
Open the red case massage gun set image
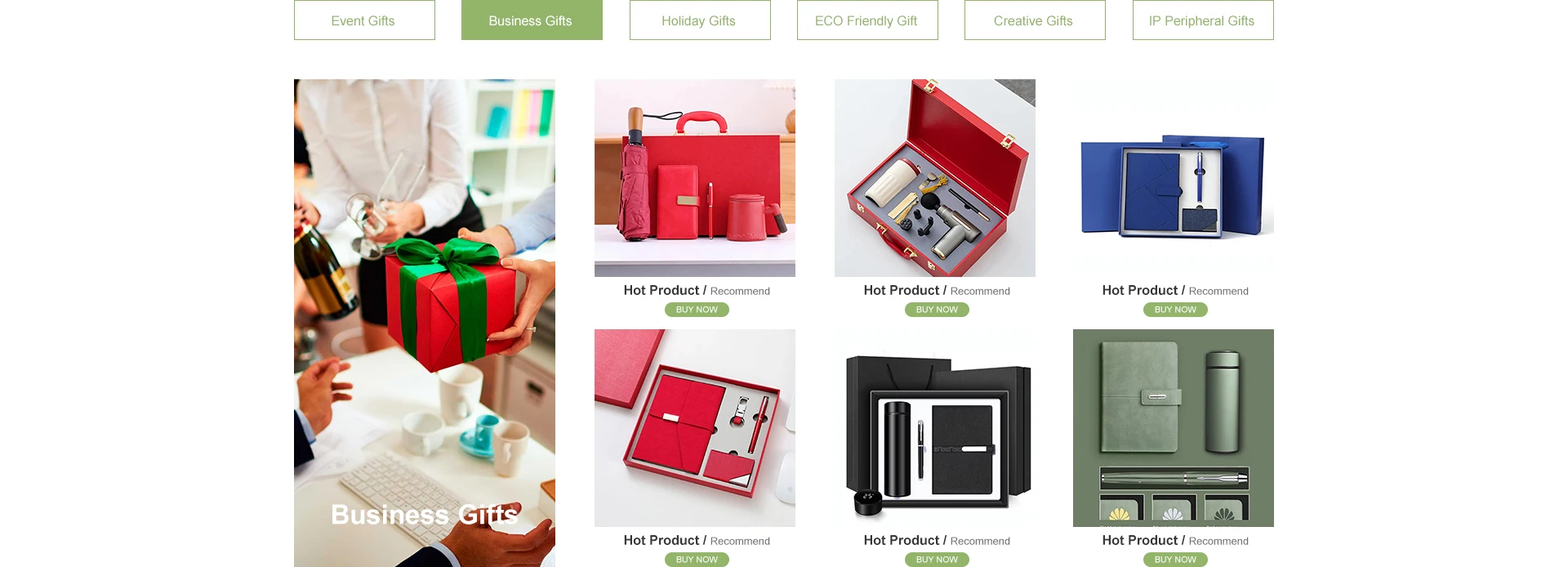tap(935, 178)
